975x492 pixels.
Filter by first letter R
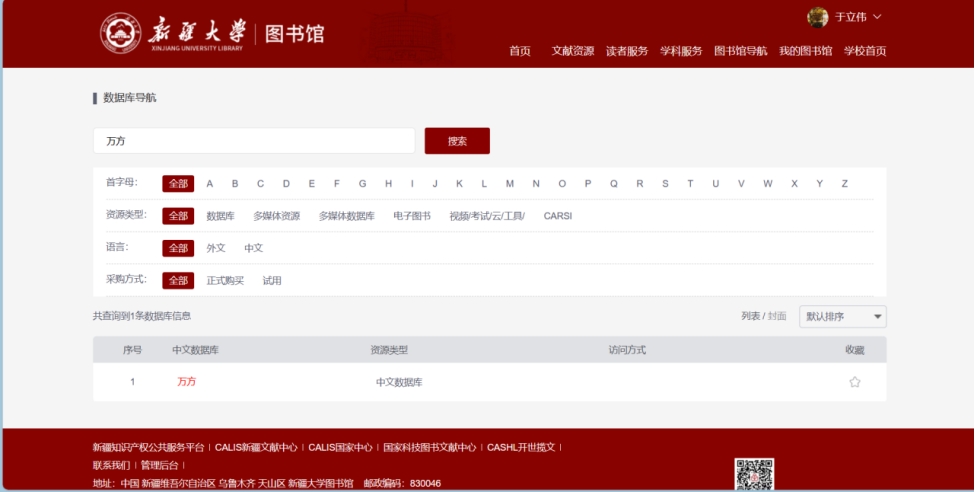(639, 183)
